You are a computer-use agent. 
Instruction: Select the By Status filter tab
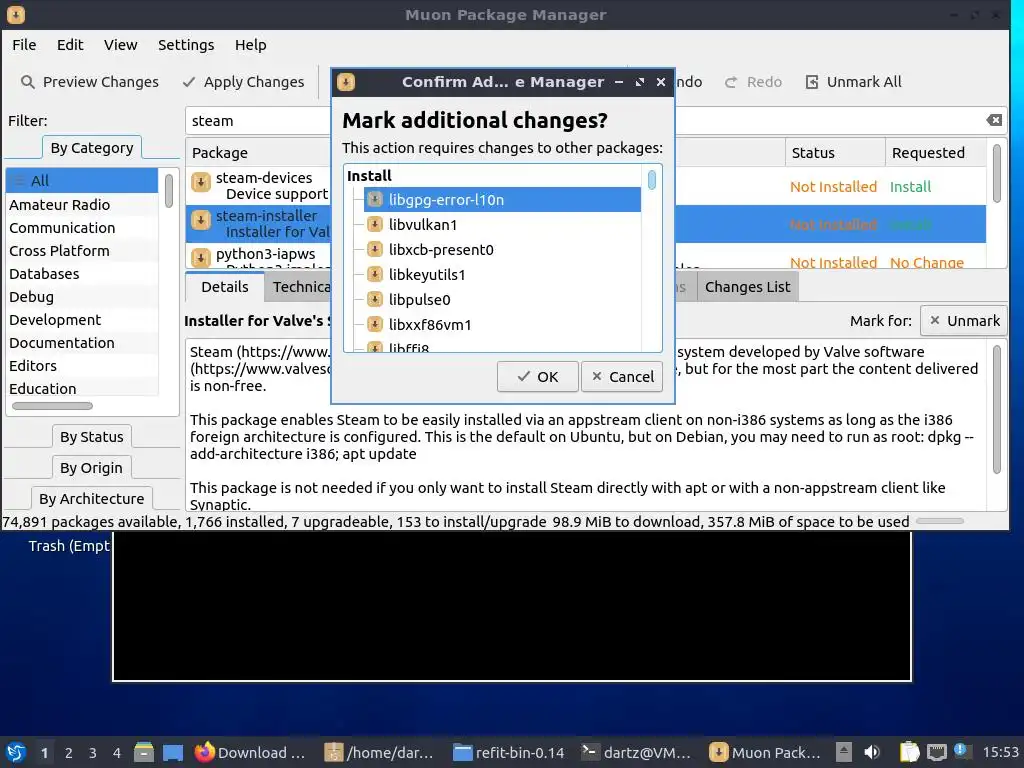(91, 436)
